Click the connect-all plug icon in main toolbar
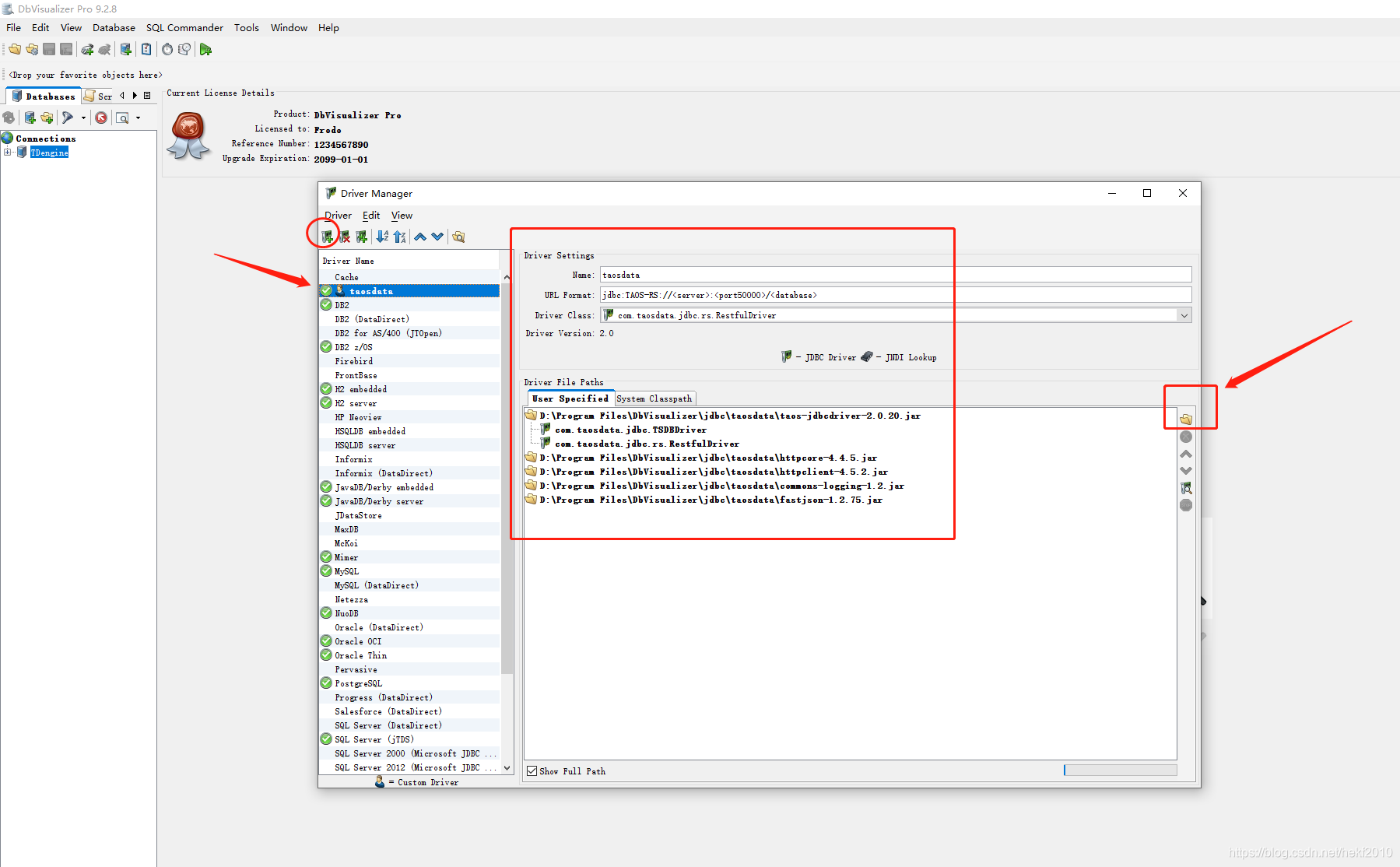This screenshot has width=1400, height=867. click(87, 49)
